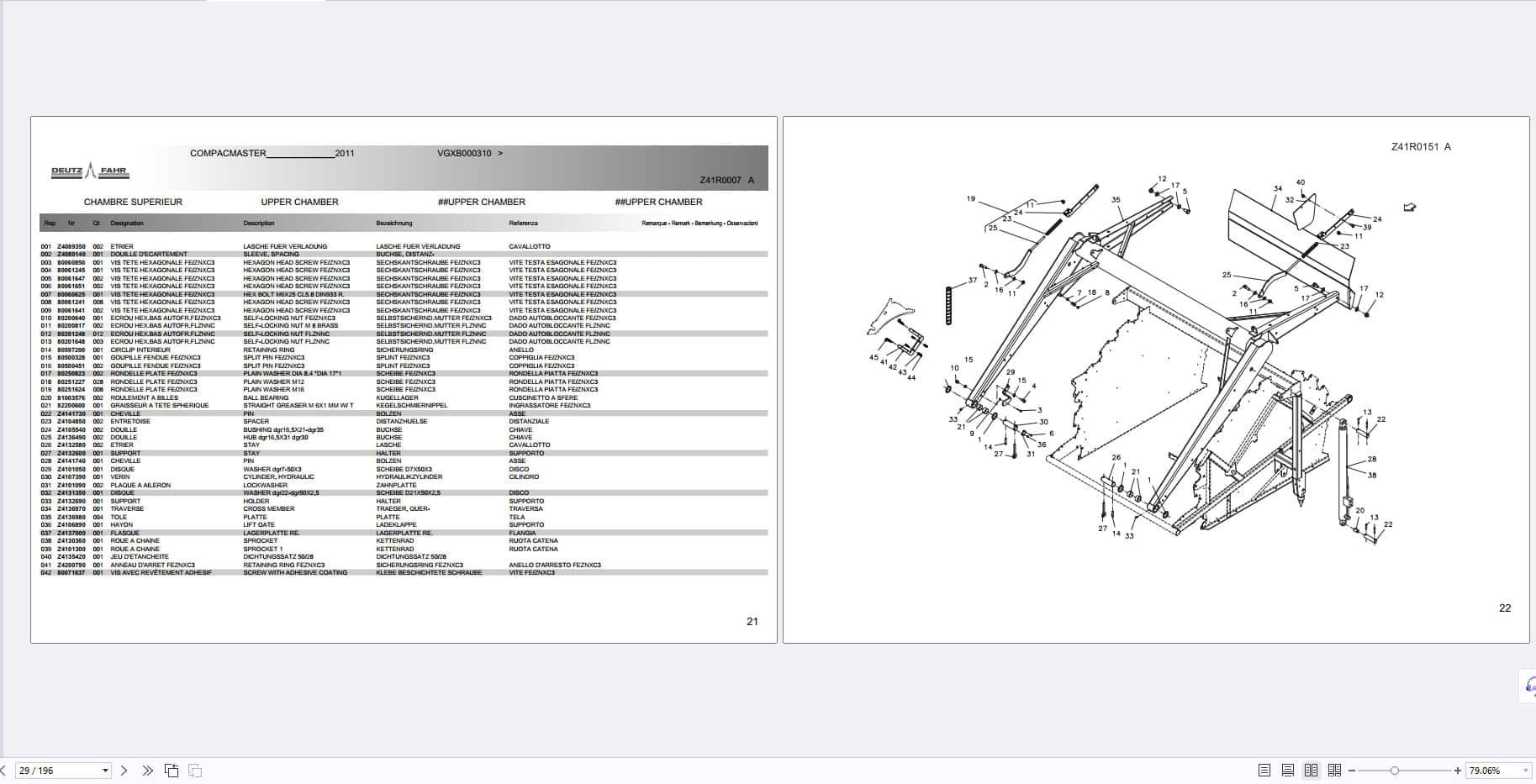Image resolution: width=1536 pixels, height=784 pixels.
Task: Click the 'Referenza' column header
Action: (x=523, y=224)
